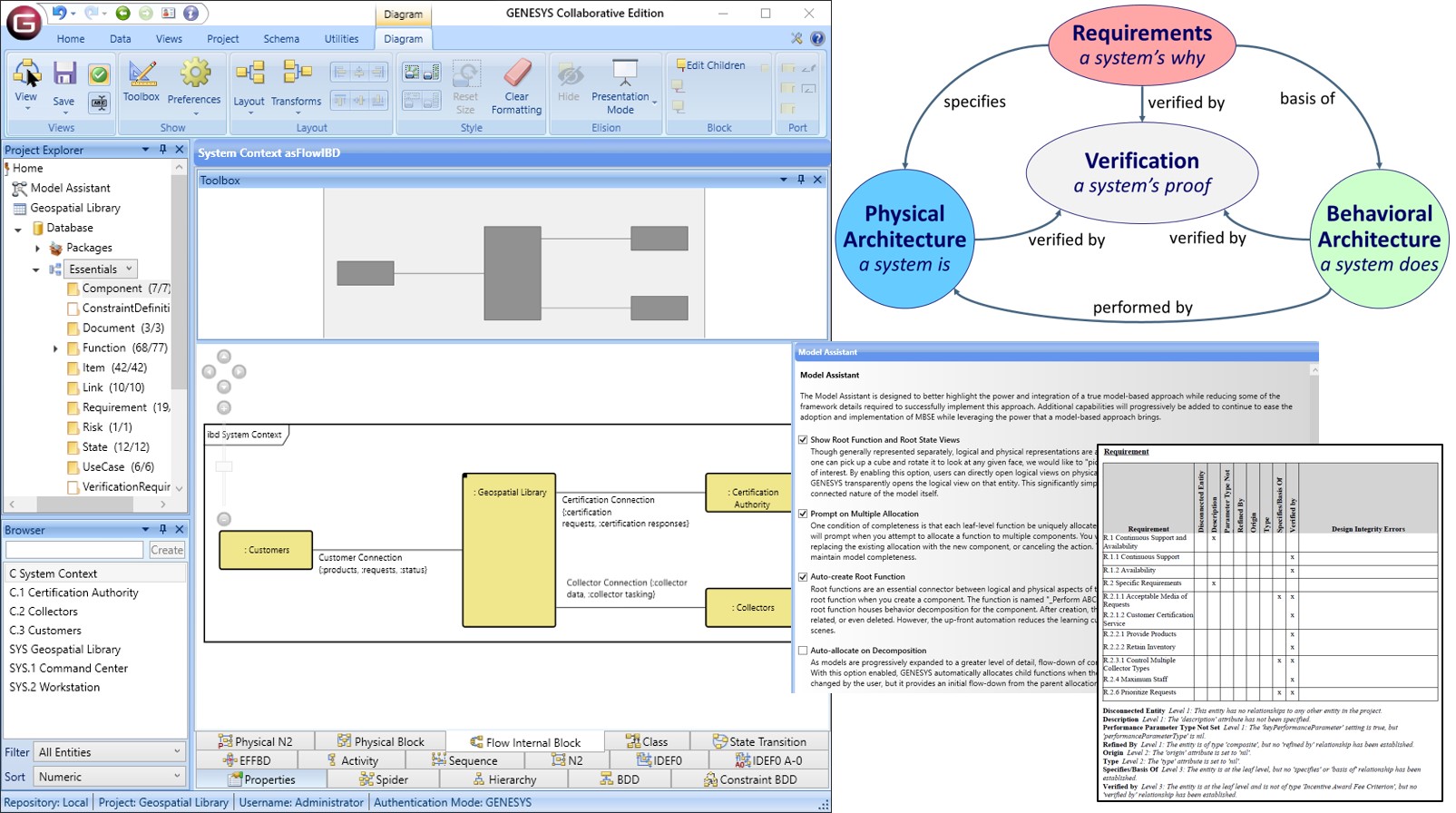The image size is (1456, 813).
Task: Enable Auto-allocate on Decomposition checkbox
Action: (x=803, y=651)
